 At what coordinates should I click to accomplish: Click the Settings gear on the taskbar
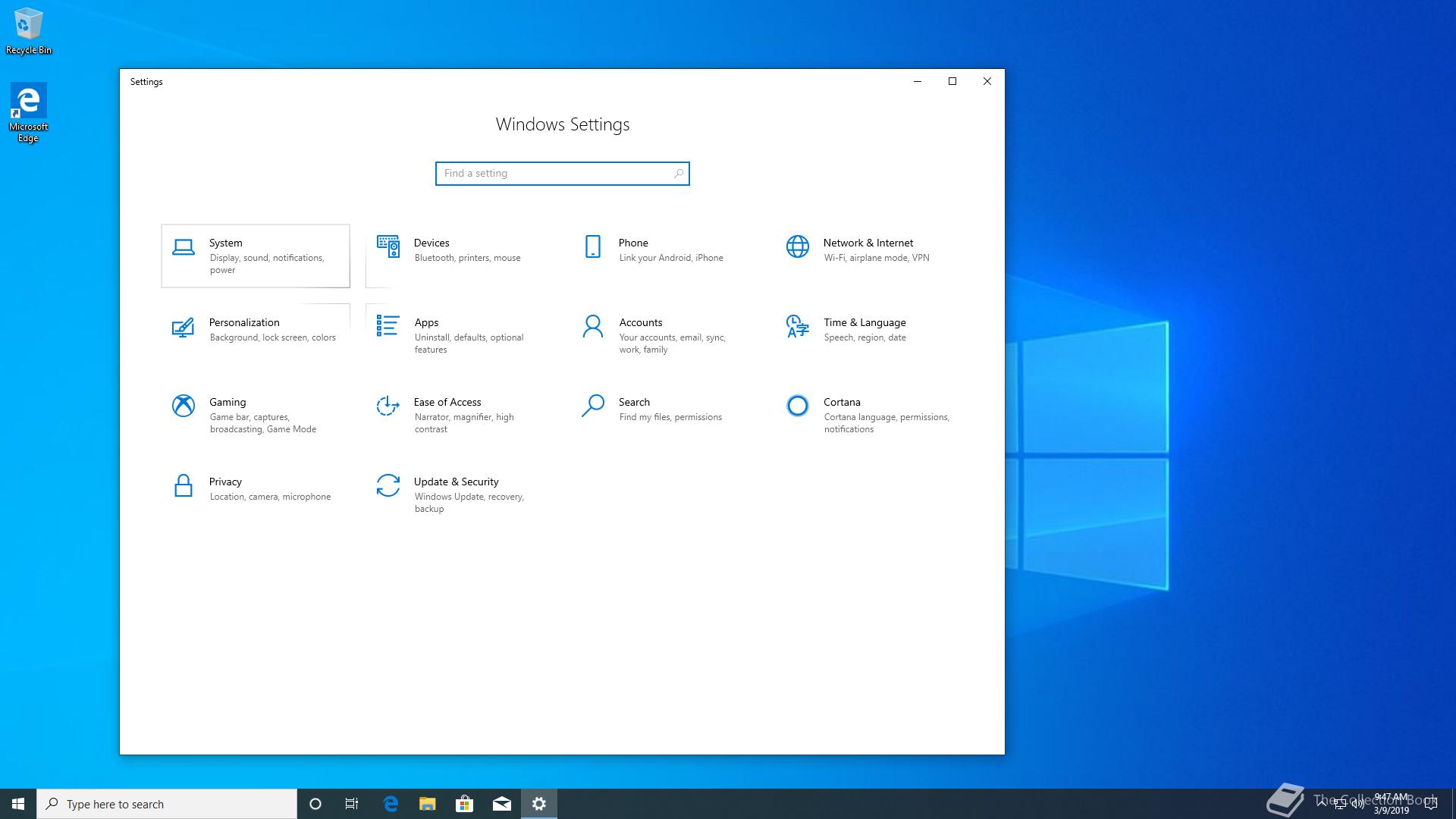pos(539,804)
